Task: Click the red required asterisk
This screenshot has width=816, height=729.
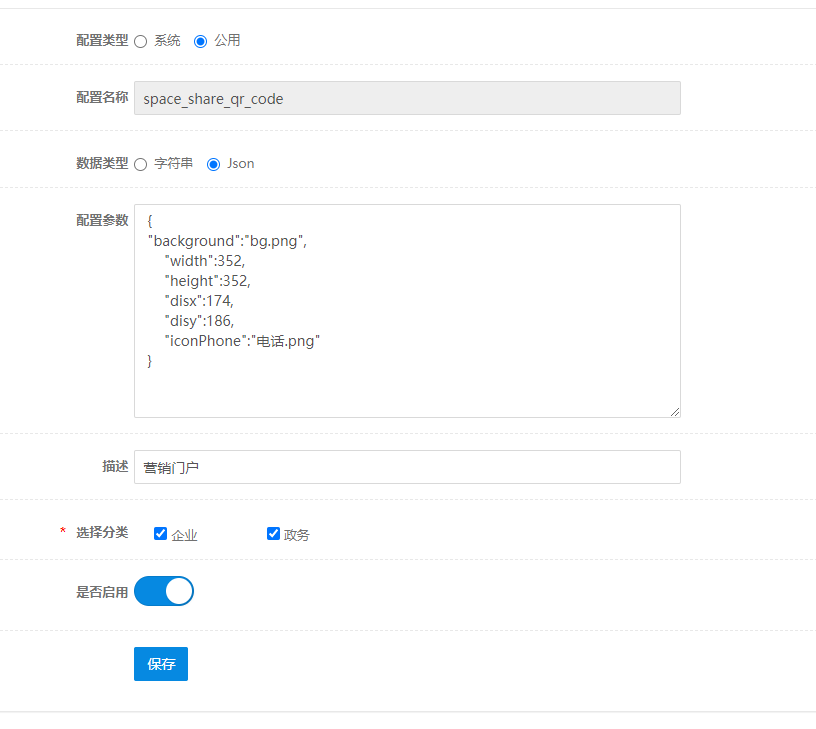Action: [x=63, y=531]
